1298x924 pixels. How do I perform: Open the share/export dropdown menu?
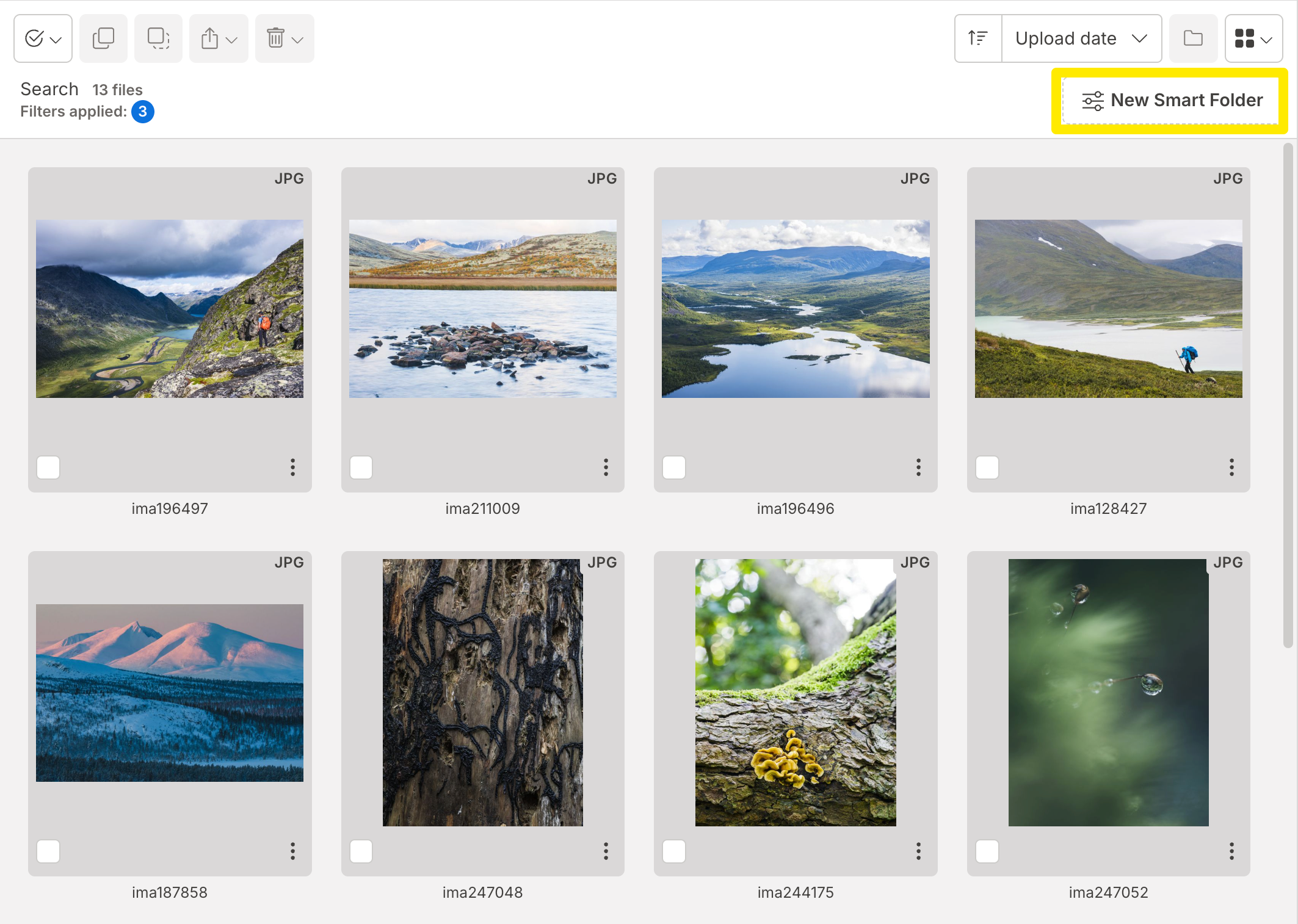pos(219,38)
